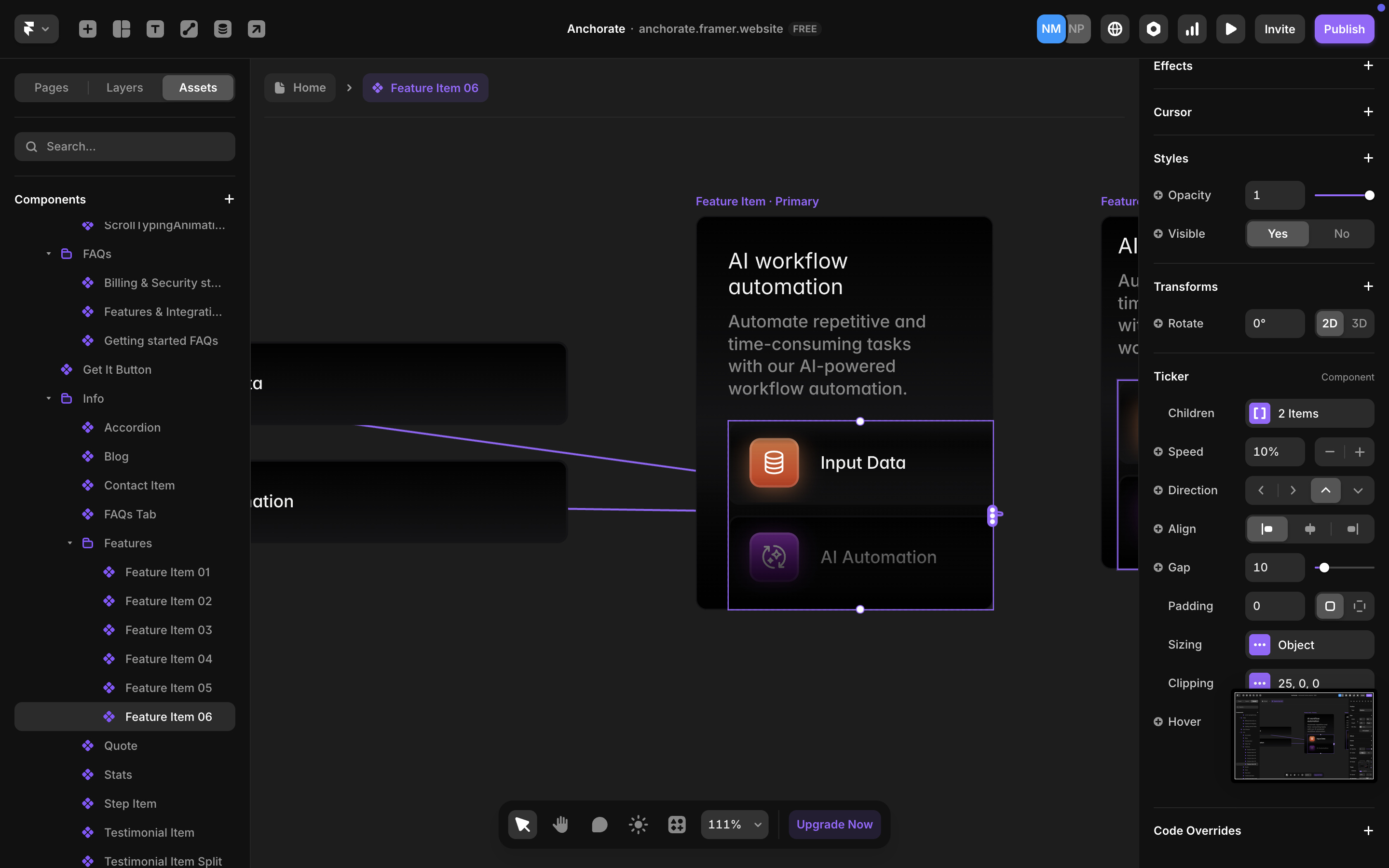Open the zoom level dropdown showing 111%
The height and width of the screenshot is (868, 1389).
tap(734, 824)
